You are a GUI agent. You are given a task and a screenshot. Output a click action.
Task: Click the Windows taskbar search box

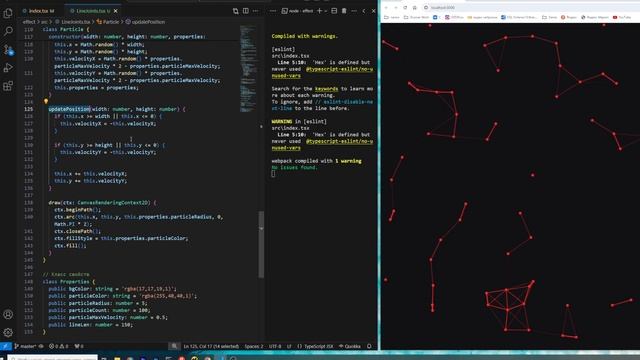tap(52, 357)
